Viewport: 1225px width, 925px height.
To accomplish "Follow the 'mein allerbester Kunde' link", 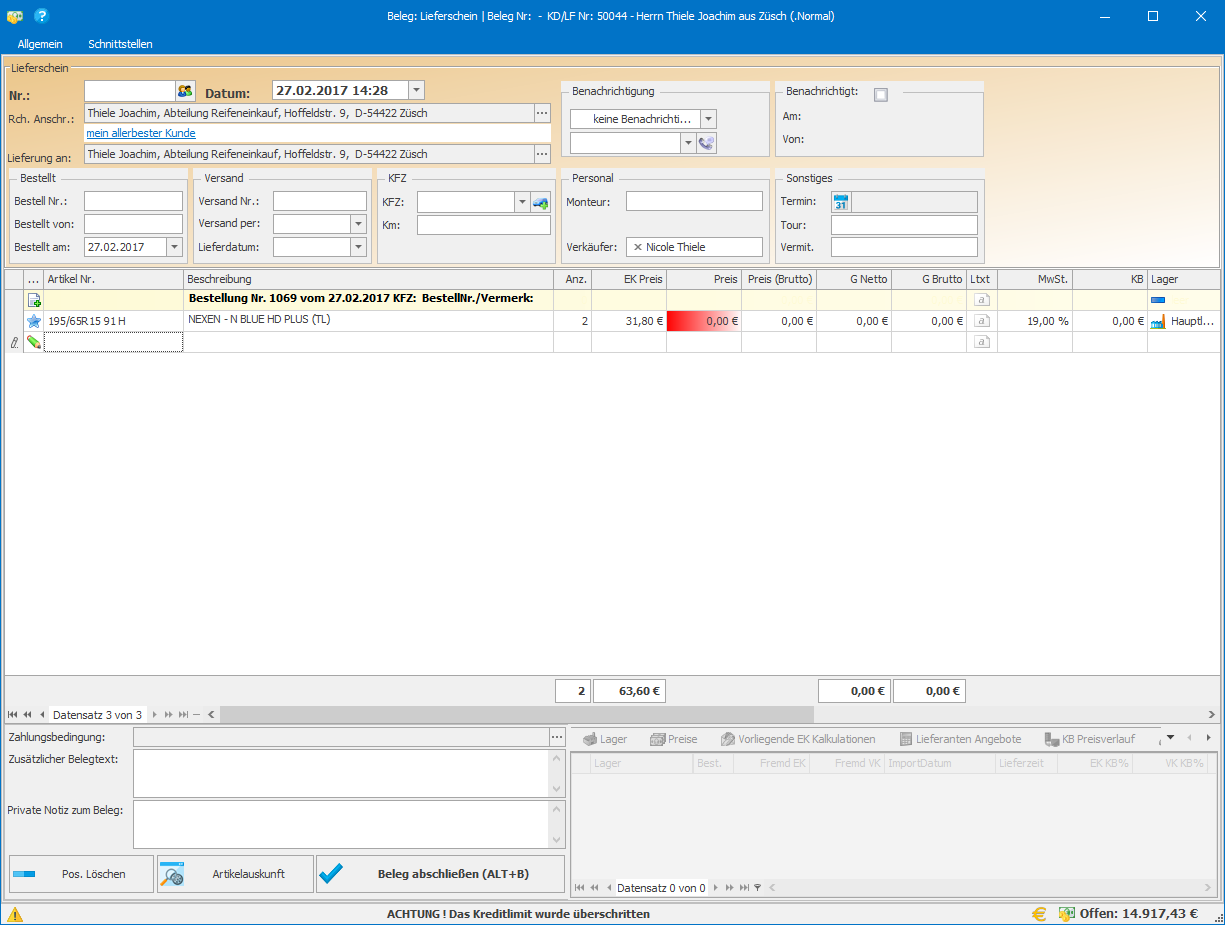I will (x=141, y=133).
